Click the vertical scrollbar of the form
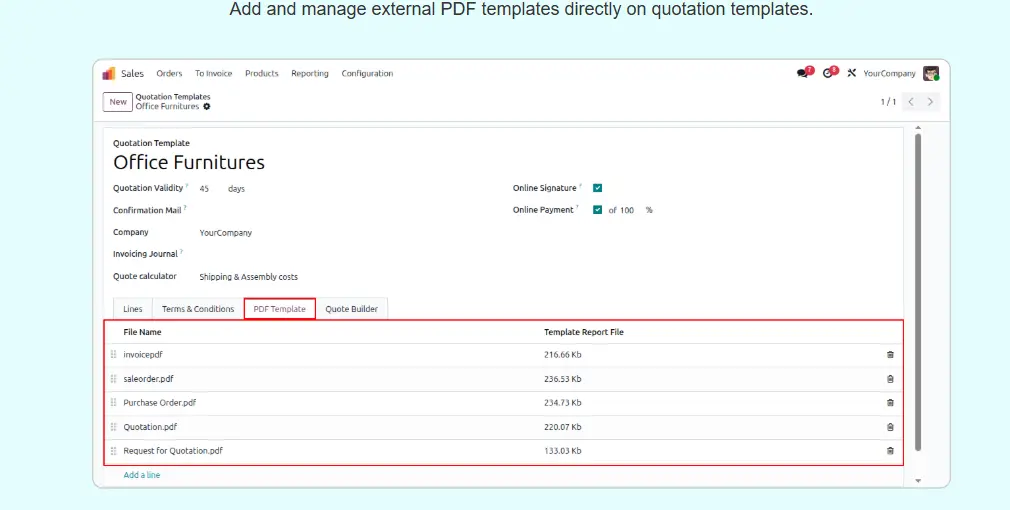Viewport: 1010px width, 510px height. point(918,290)
